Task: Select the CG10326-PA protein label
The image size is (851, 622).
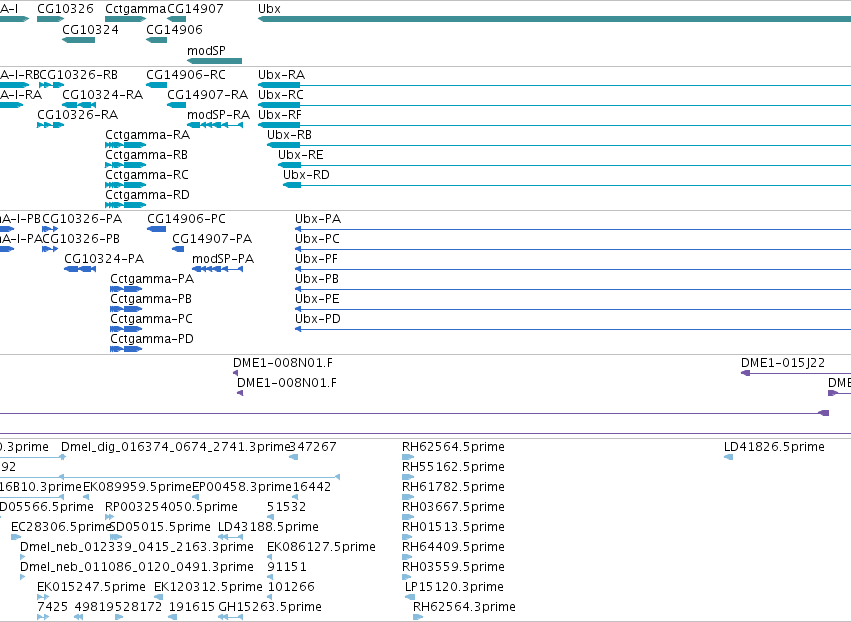Action: click(x=82, y=219)
